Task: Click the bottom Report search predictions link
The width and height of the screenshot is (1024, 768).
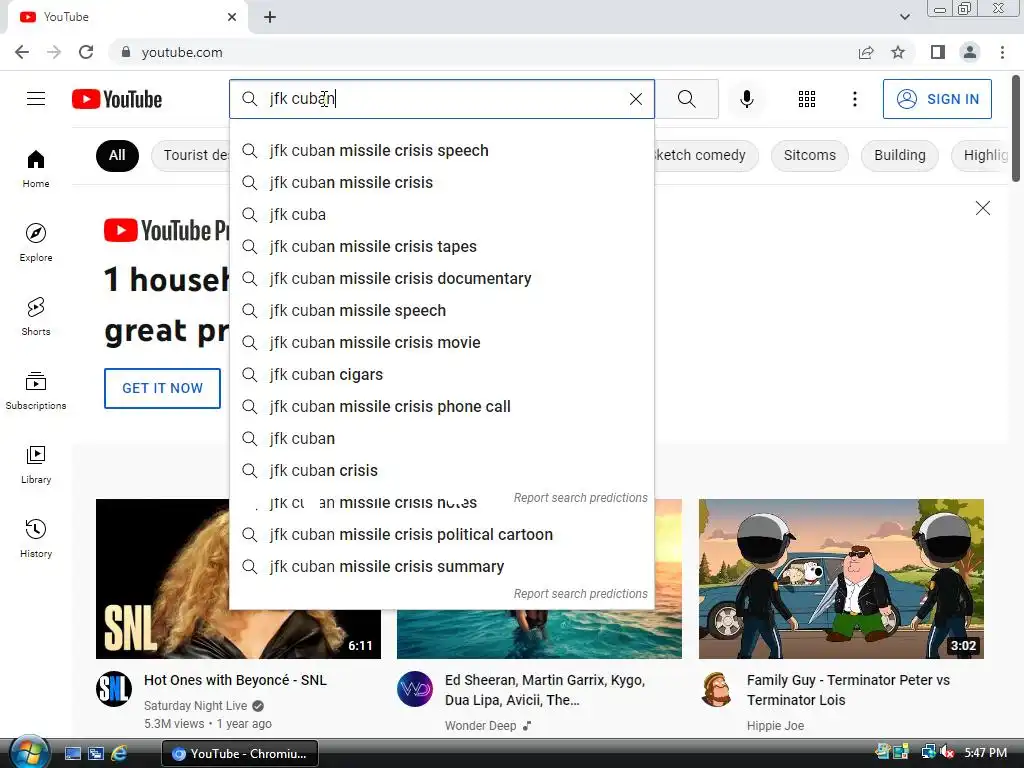Action: coord(580,594)
